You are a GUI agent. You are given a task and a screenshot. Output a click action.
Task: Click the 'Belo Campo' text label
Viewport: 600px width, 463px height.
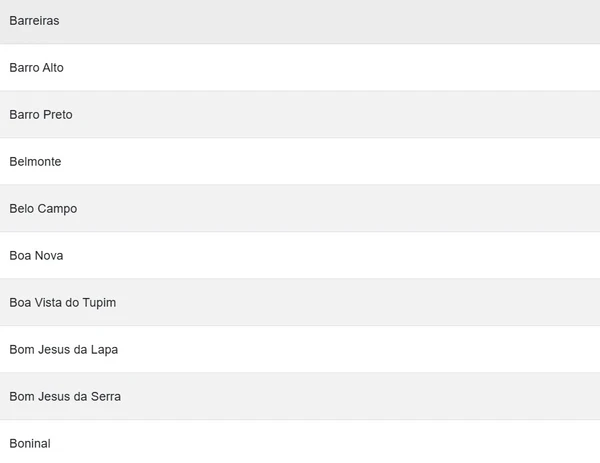tap(43, 209)
